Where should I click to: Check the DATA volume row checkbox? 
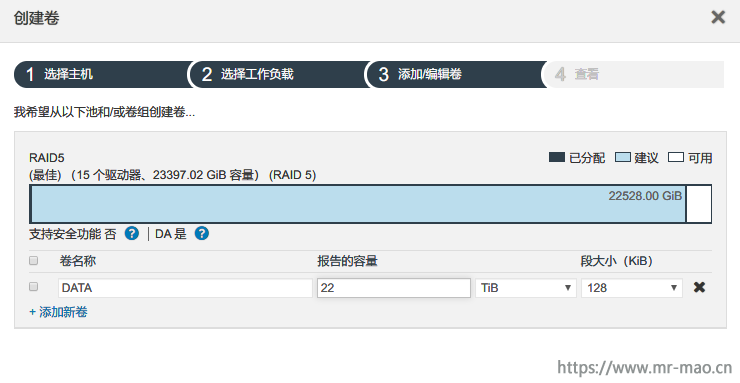[34, 287]
